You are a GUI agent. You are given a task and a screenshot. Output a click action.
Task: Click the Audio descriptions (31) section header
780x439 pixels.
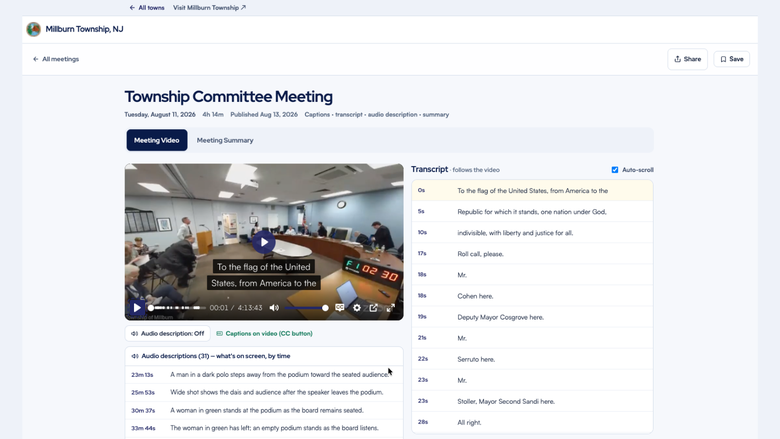(x=264, y=356)
